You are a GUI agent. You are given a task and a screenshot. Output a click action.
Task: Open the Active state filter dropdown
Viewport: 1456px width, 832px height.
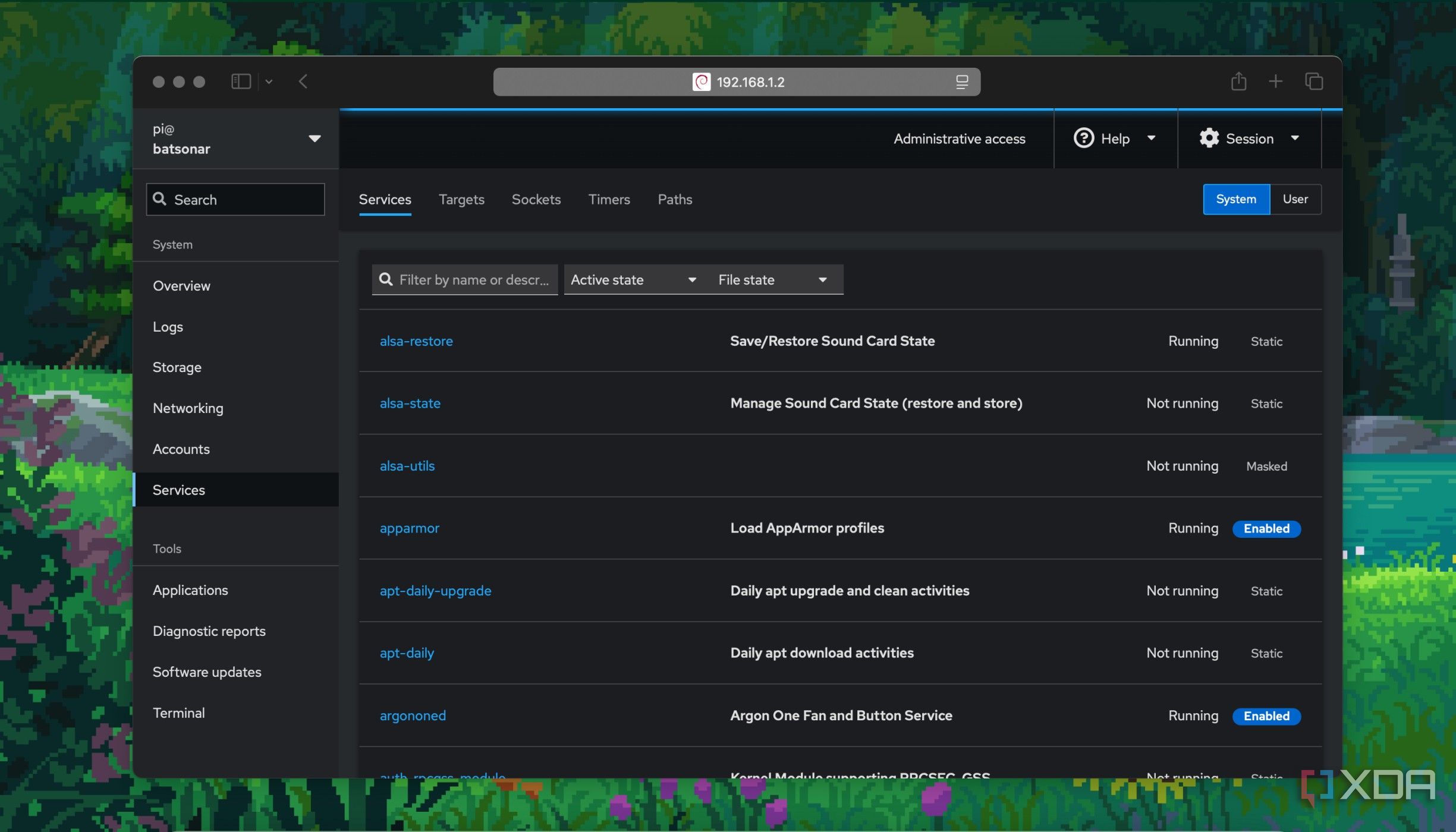634,280
